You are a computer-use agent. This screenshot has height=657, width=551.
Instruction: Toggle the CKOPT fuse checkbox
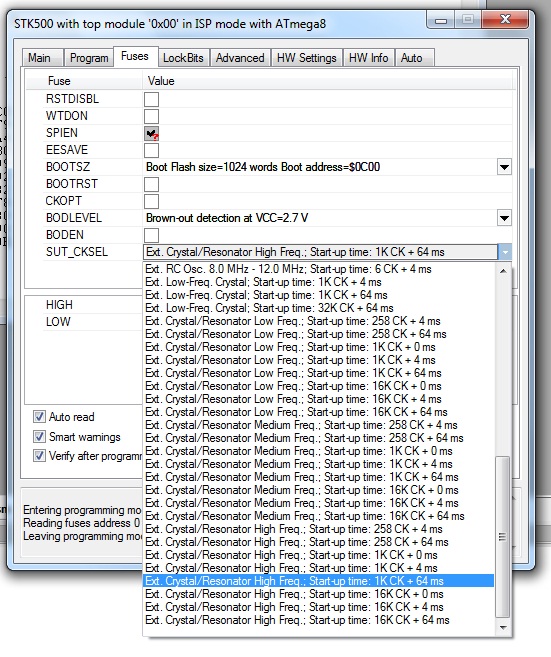pos(152,201)
